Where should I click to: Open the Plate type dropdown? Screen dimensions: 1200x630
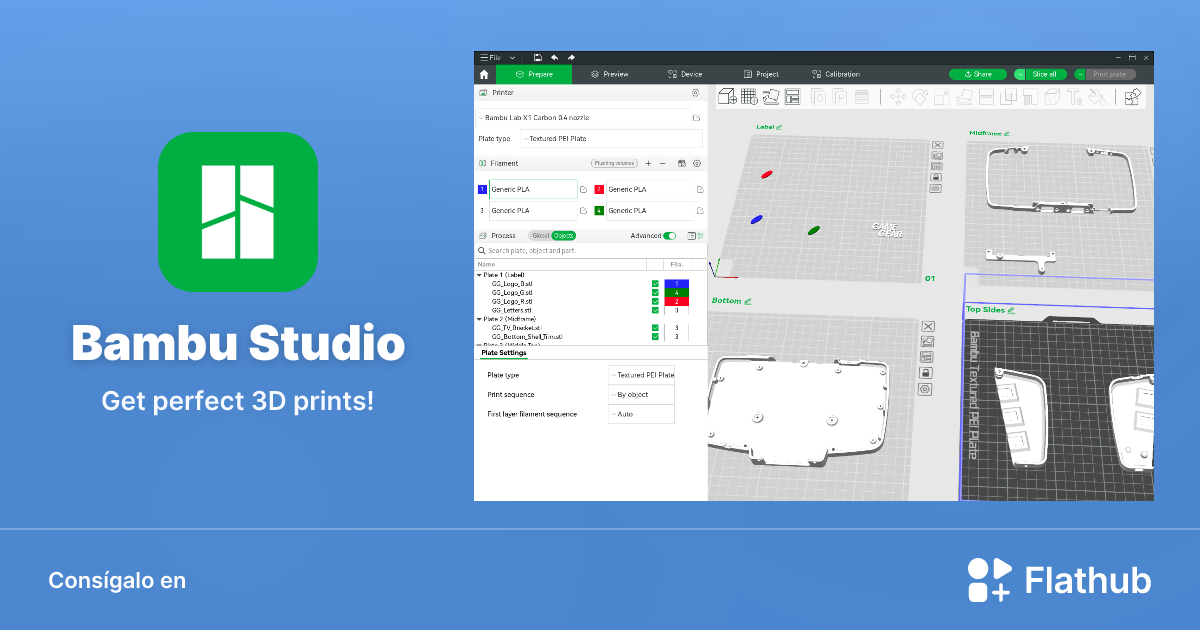641,374
